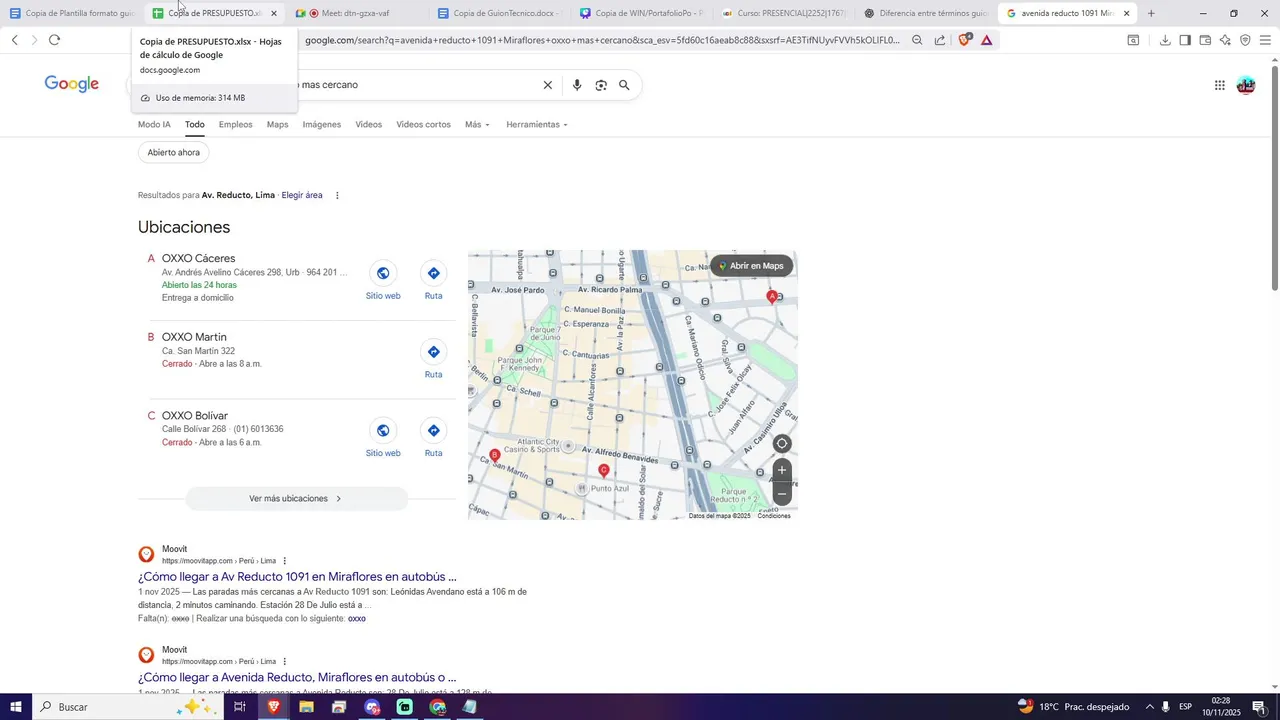Image resolution: width=1280 pixels, height=720 pixels.
Task: Click map pin B marker
Action: 495,456
